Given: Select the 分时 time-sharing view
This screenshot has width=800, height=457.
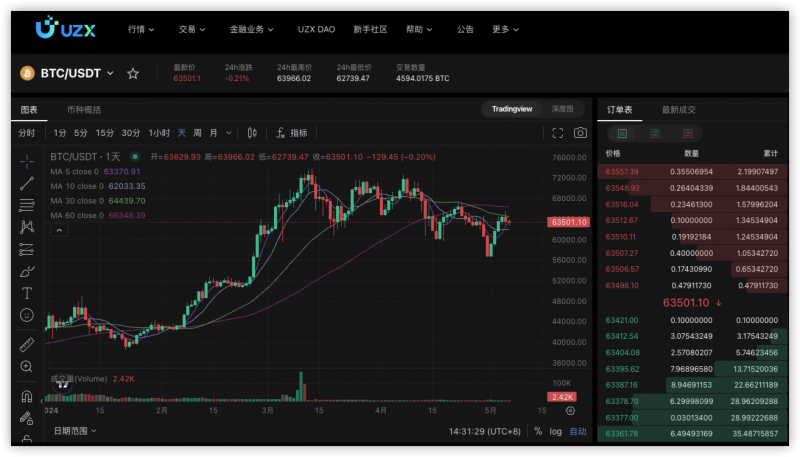Looking at the screenshot, I should [x=27, y=133].
